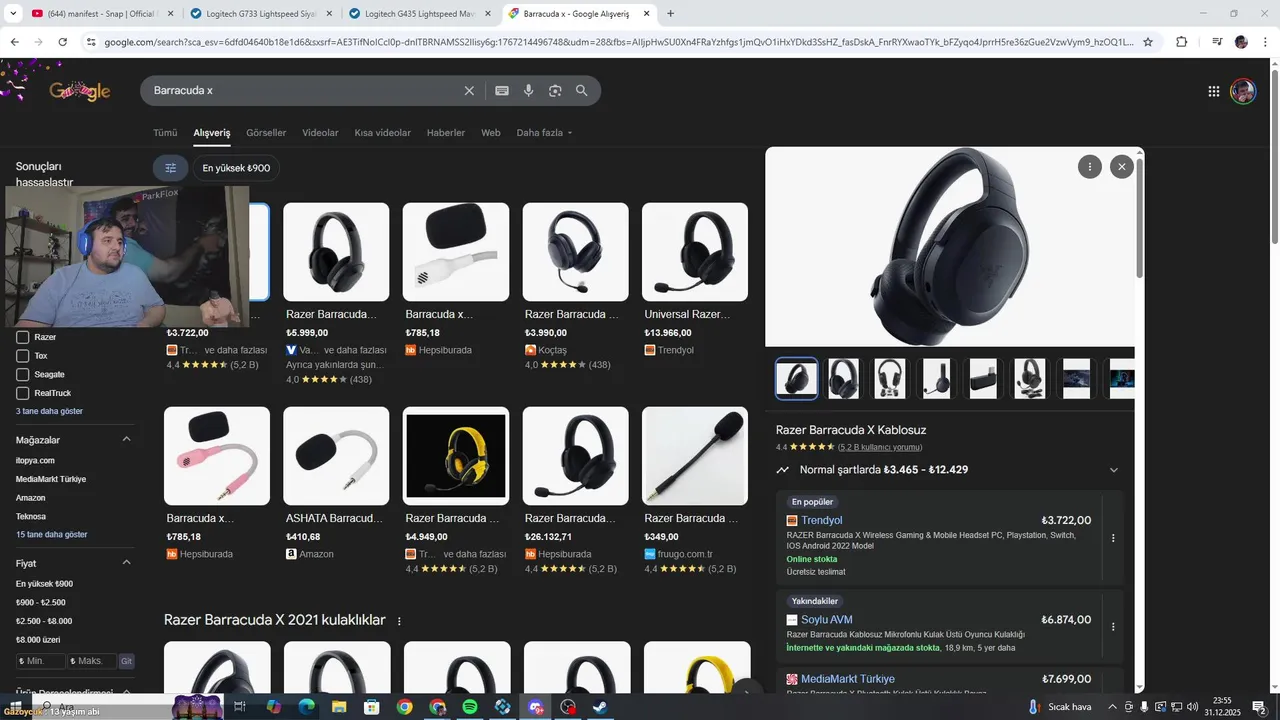This screenshot has height=720, width=1280.
Task: Click the address bar URL
Action: [618, 42]
